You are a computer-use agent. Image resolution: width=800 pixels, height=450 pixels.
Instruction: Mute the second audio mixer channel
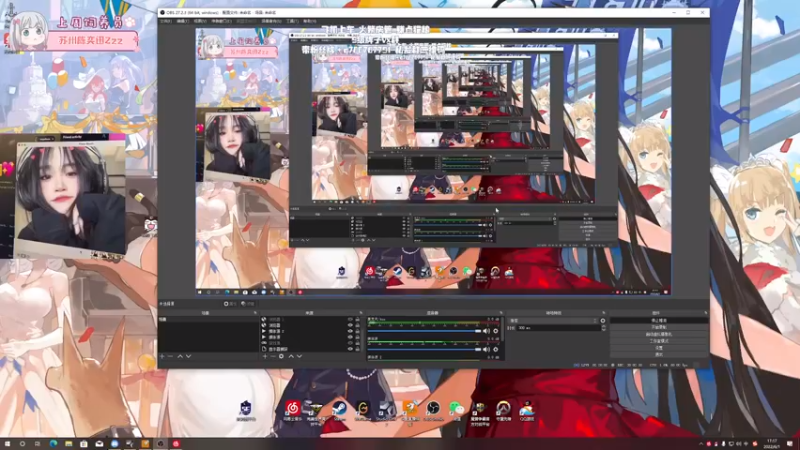coord(487,349)
